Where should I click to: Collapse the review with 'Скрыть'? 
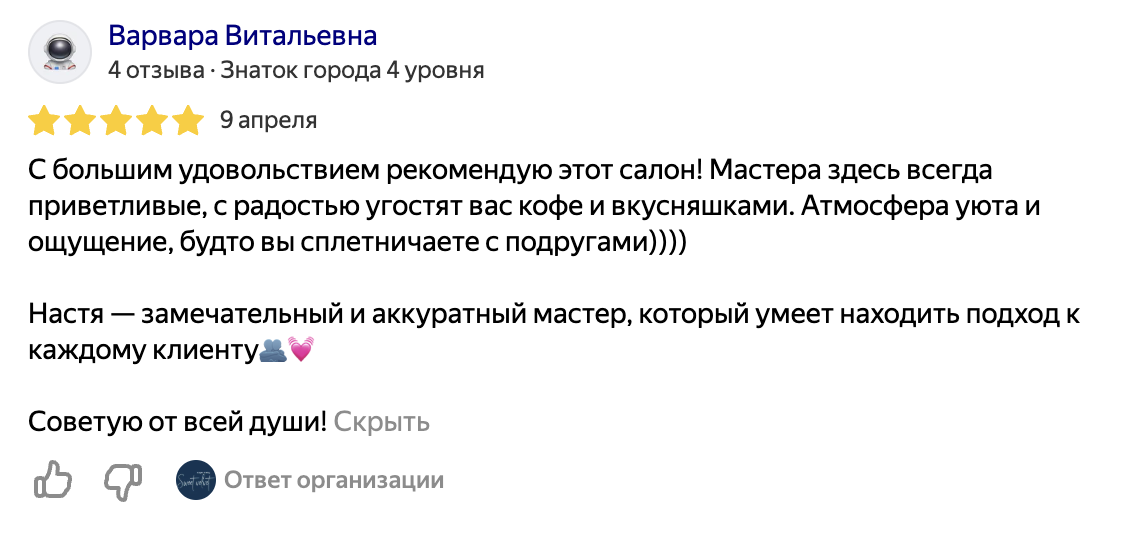(x=381, y=422)
